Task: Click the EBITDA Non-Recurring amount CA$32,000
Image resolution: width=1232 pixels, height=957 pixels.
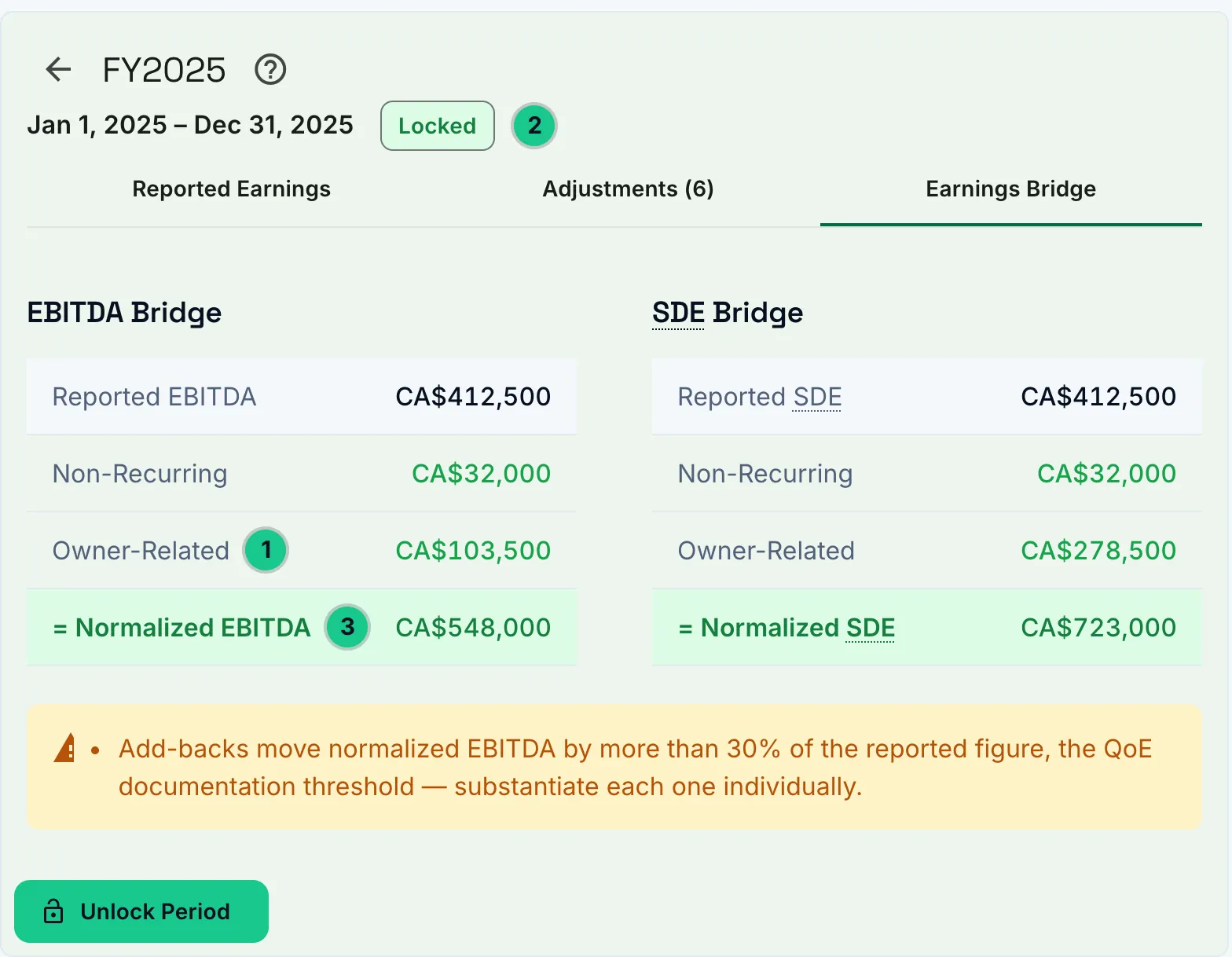Action: click(481, 474)
